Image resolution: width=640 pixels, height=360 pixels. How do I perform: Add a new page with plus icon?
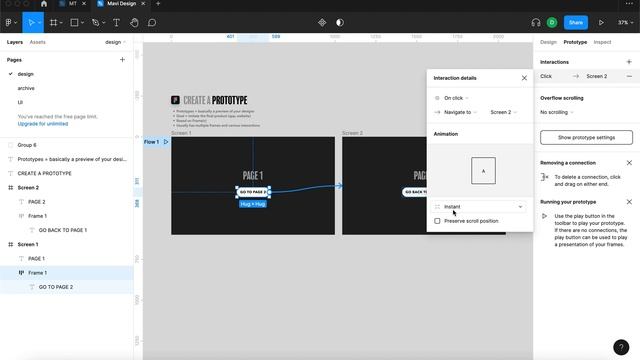pyautogui.click(x=122, y=60)
